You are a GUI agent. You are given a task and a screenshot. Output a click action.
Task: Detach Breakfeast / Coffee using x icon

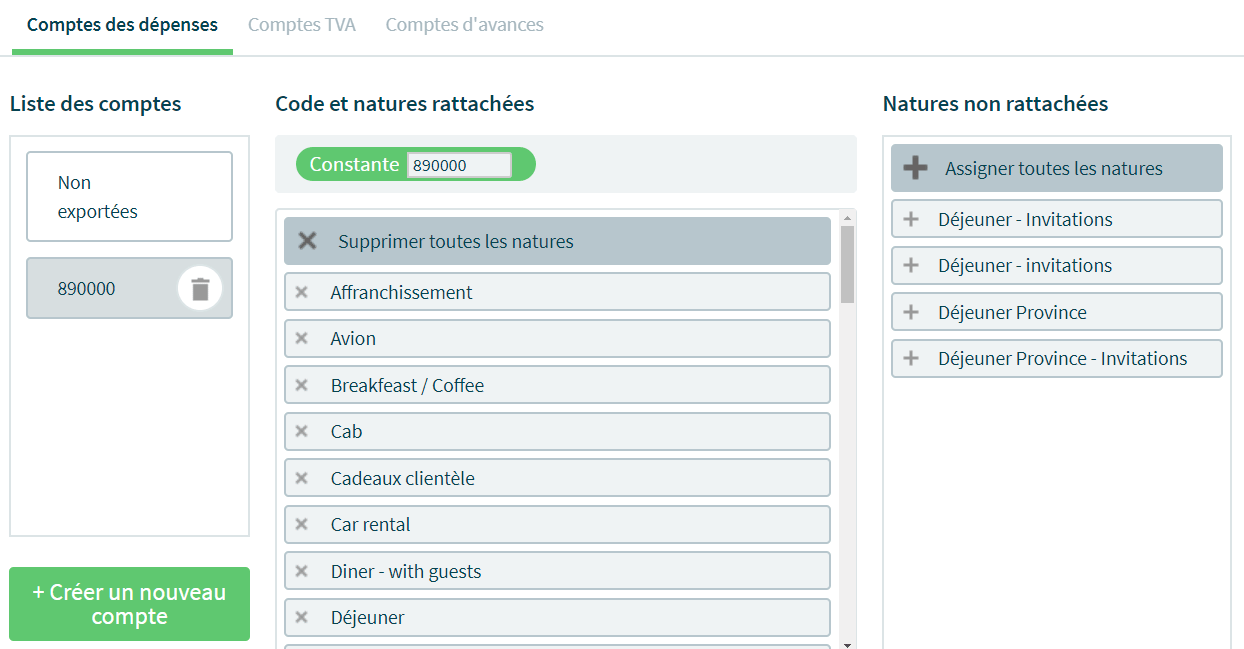pyautogui.click(x=302, y=385)
